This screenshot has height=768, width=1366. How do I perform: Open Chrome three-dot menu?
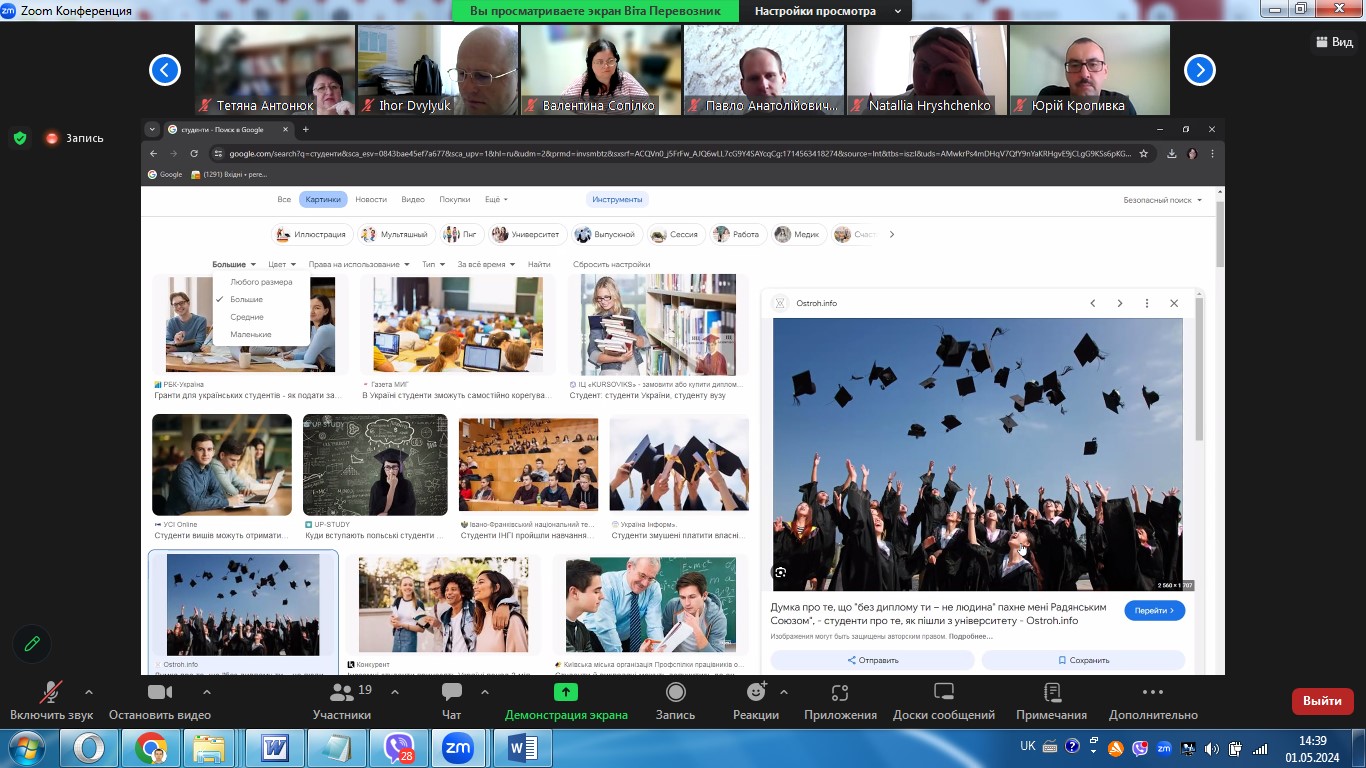click(1213, 153)
